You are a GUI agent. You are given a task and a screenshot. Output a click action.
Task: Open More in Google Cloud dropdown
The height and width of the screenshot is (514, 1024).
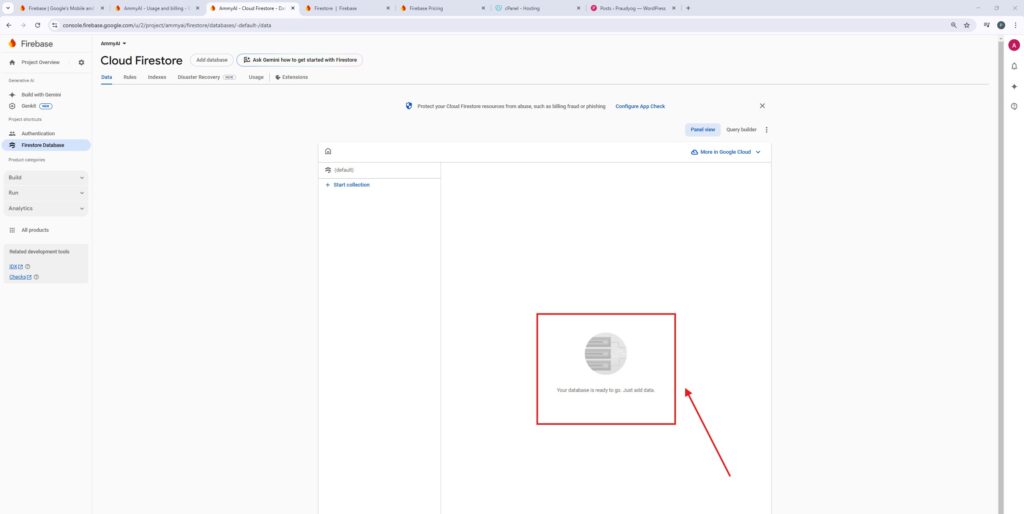[x=726, y=152]
